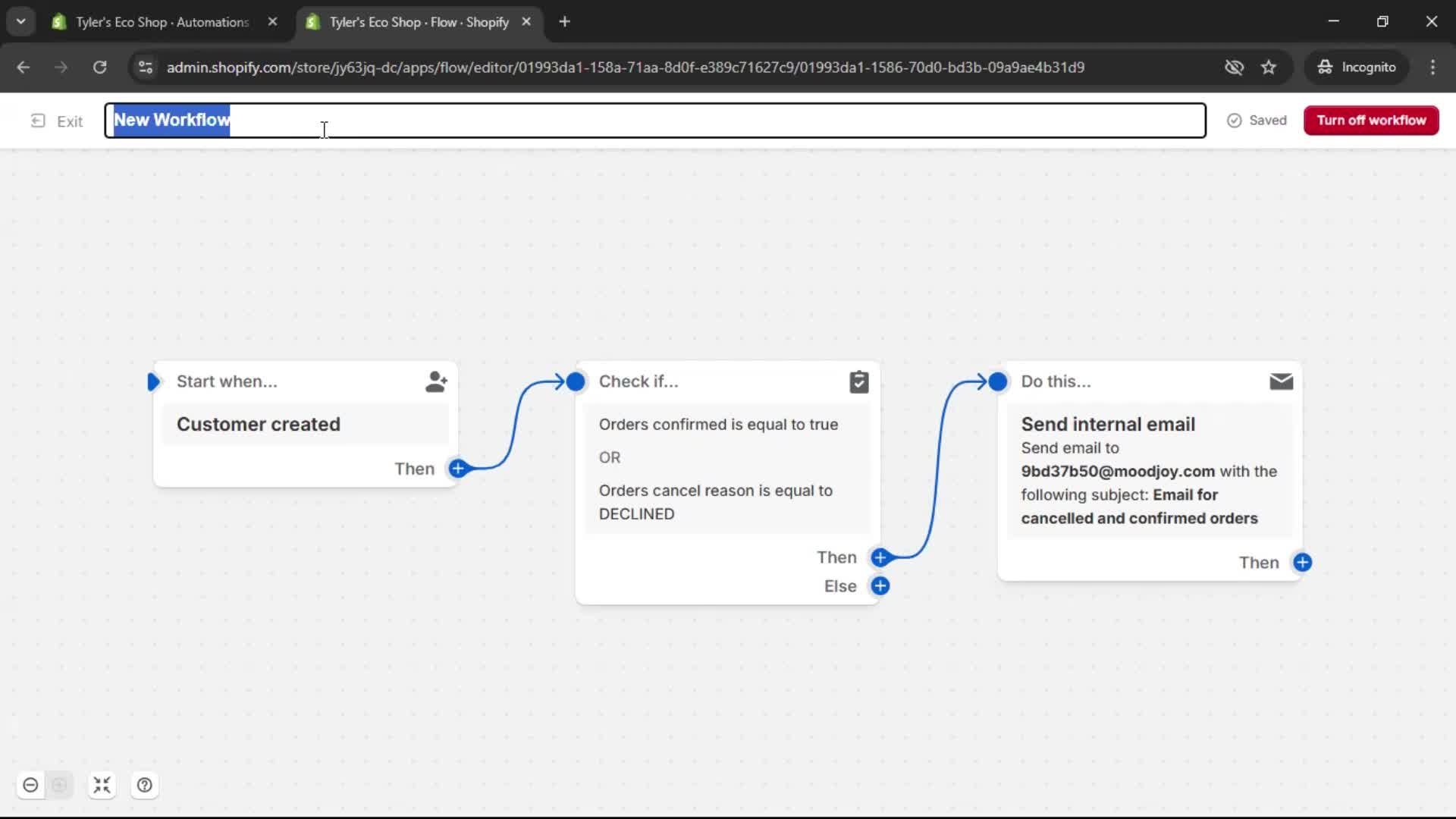Viewport: 1456px width, 819px height.
Task: Toggle the third-party cookies eye icon
Action: pos(1234,67)
